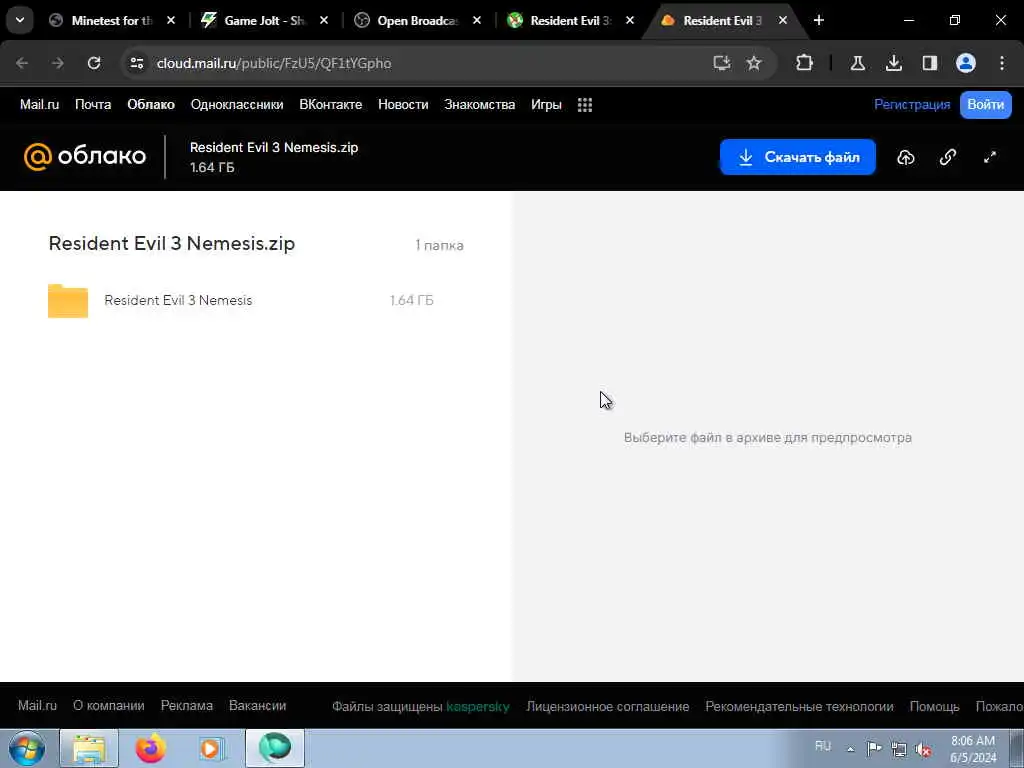Image resolution: width=1024 pixels, height=768 pixels.
Task: Open the Рекомендательные технологии link
Action: click(799, 707)
